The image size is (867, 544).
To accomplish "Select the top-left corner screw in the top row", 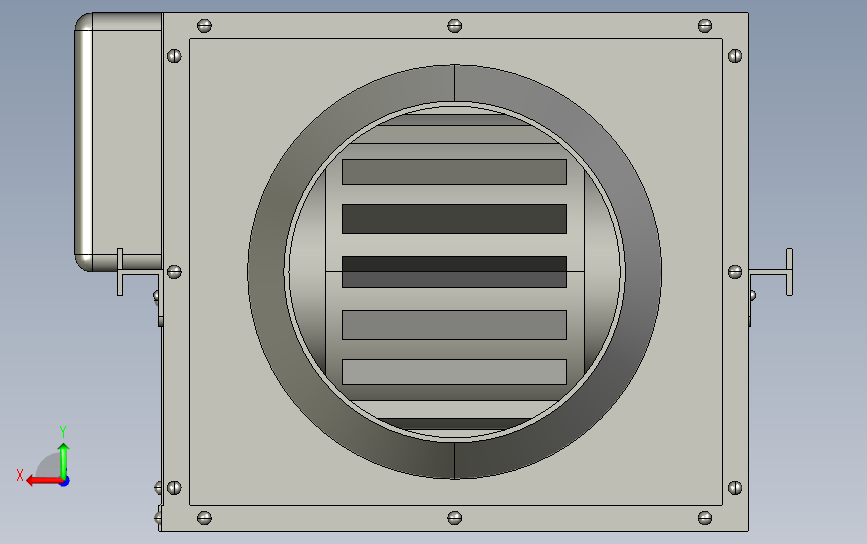I will pos(205,26).
